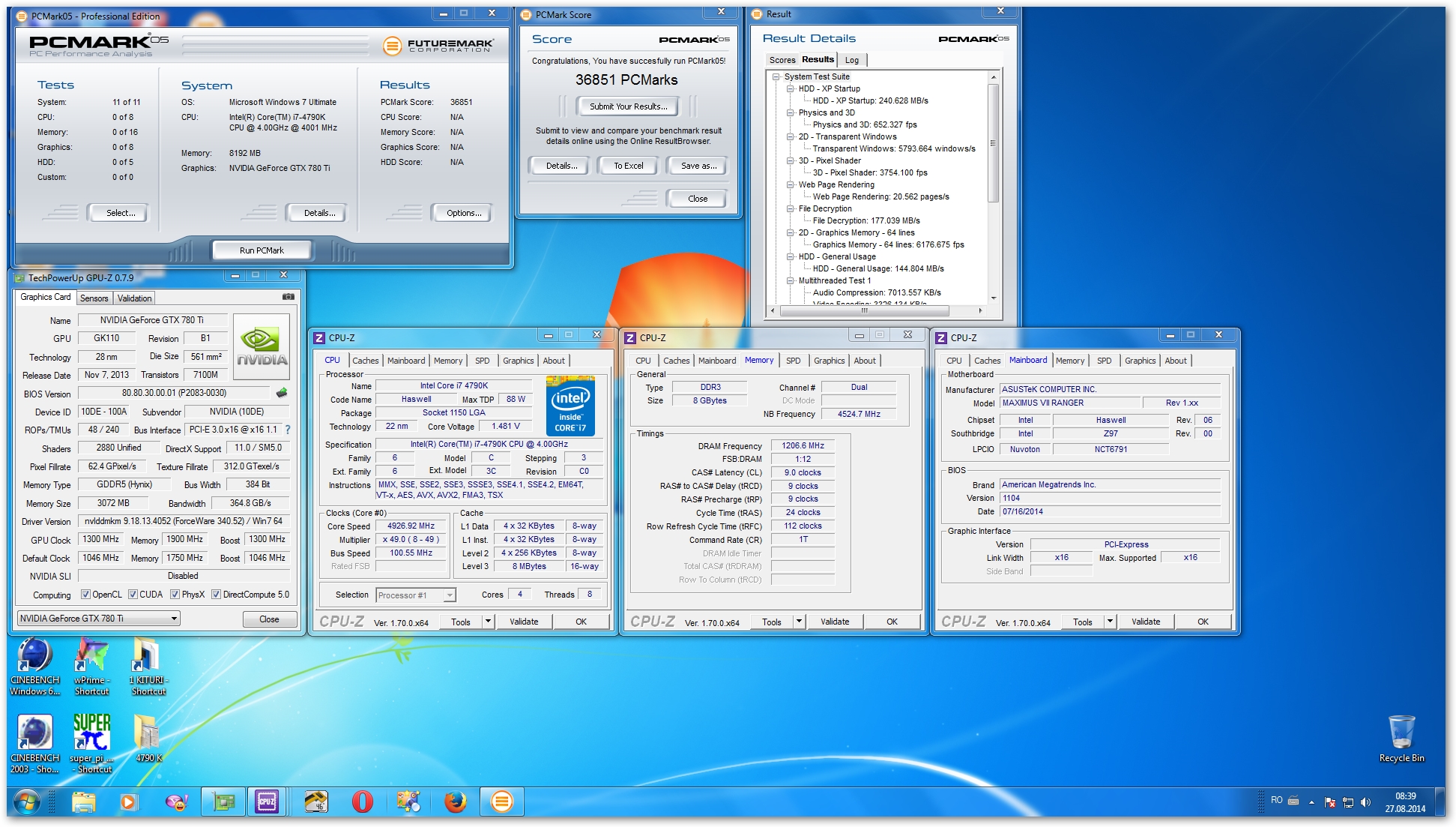
Task: Click the GPU-Z screenshot camera icon
Action: point(288,297)
